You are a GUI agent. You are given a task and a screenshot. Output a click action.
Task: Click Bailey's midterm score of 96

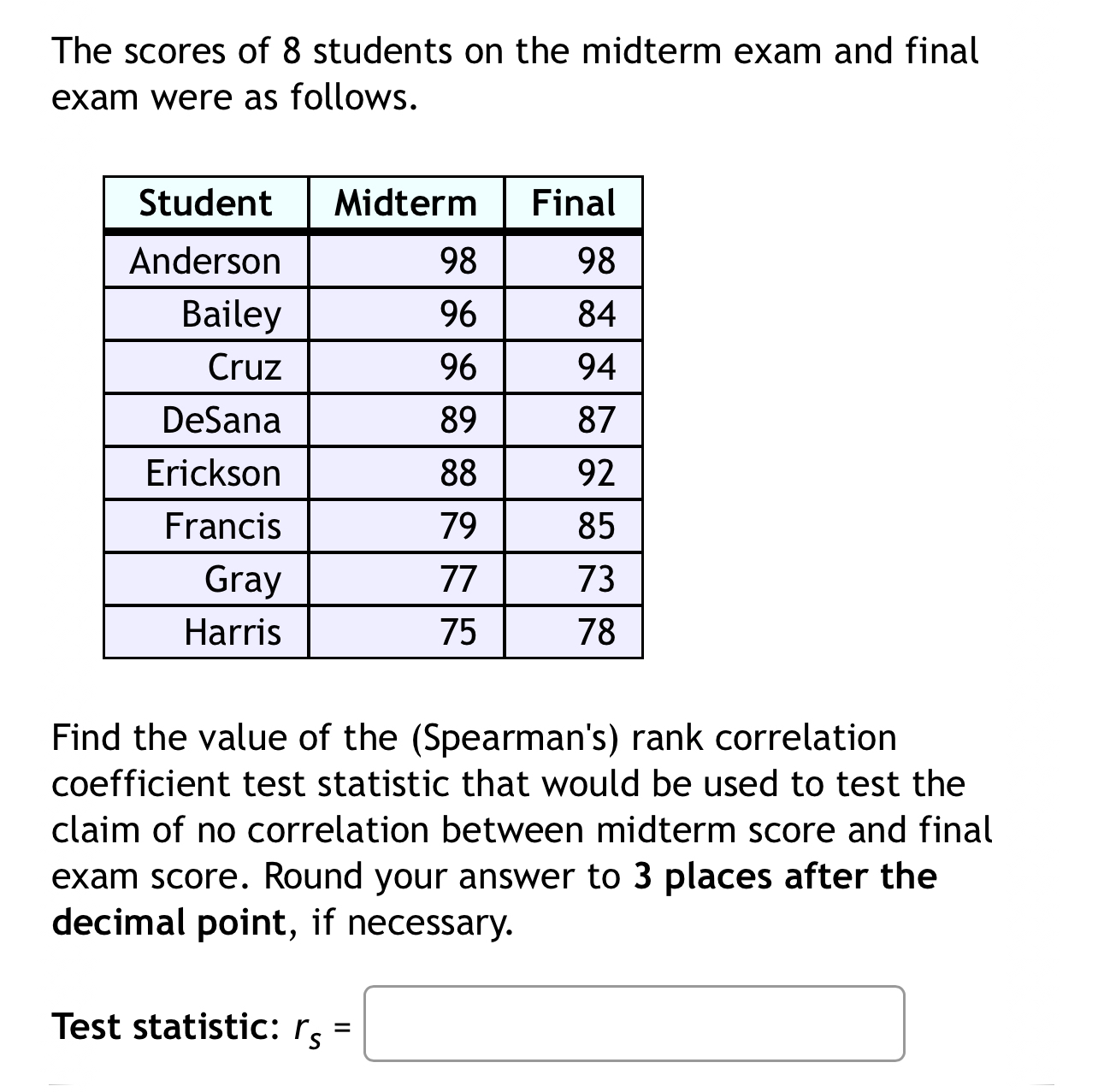458,315
